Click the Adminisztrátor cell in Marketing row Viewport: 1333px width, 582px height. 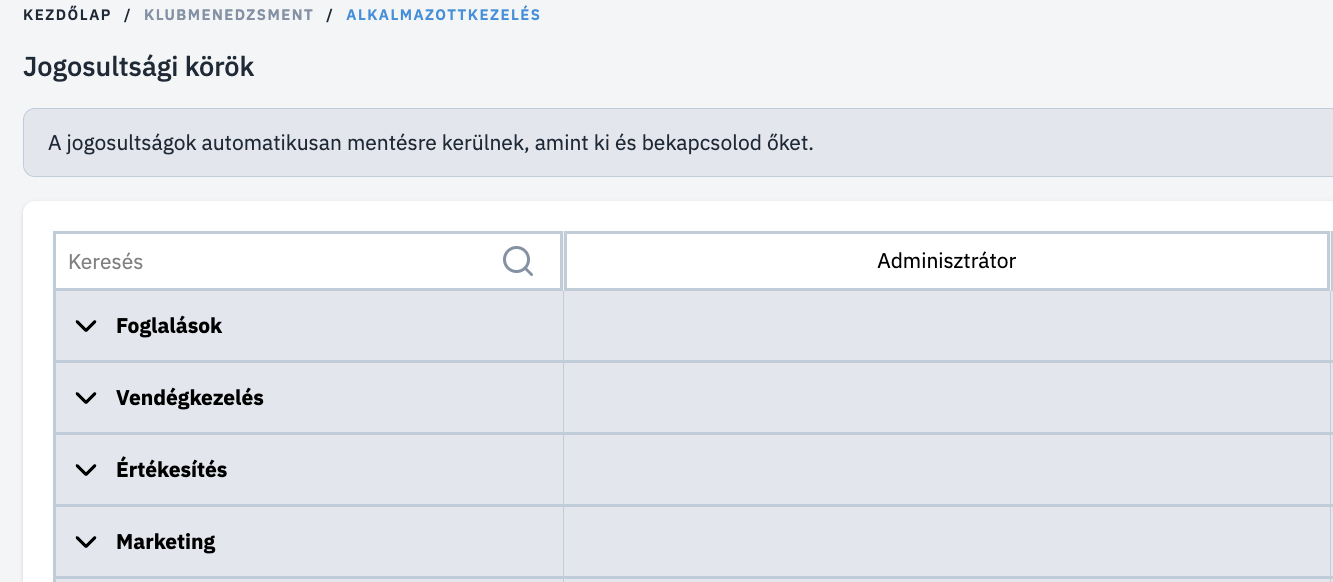[948, 542]
